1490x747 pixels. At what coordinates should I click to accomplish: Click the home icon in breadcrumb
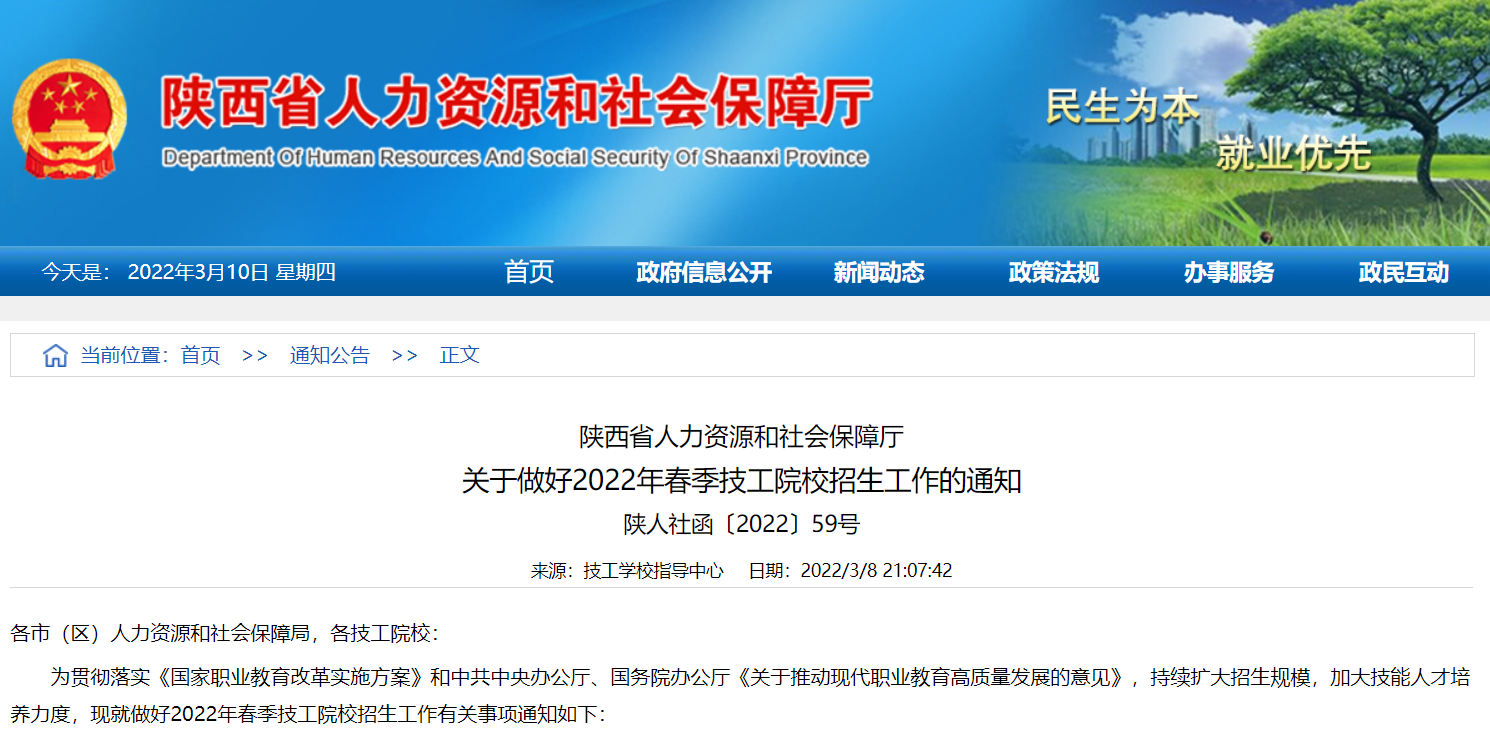(x=55, y=355)
